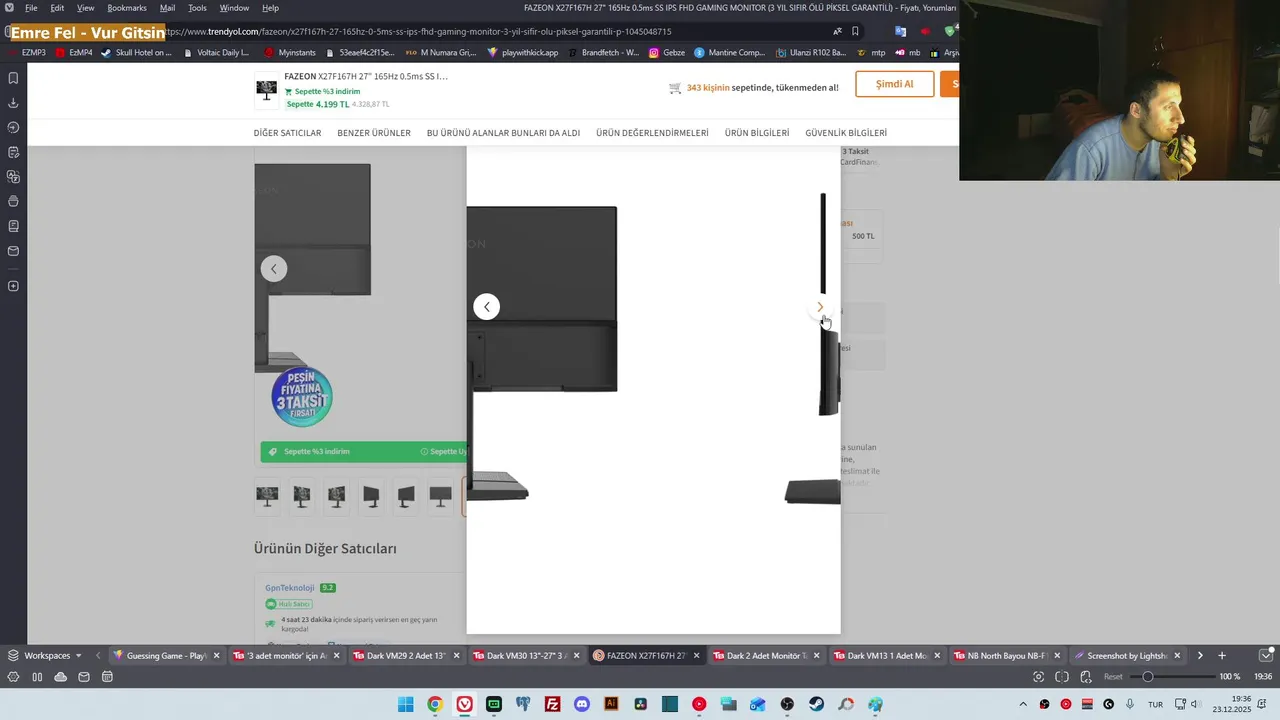1280x720 pixels.
Task: Jump to ÜRÜN DEĞERLENDİRMELERİ section
Action: (652, 133)
